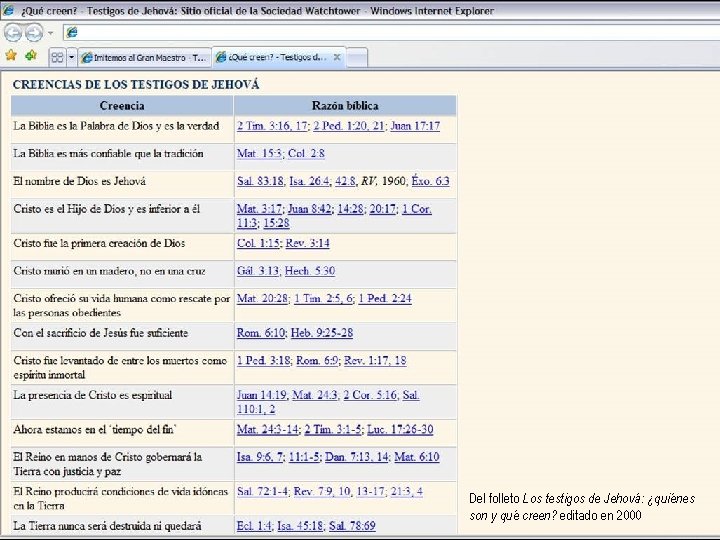
Task: Open the Mat. 3:17 link
Action: tap(259, 209)
